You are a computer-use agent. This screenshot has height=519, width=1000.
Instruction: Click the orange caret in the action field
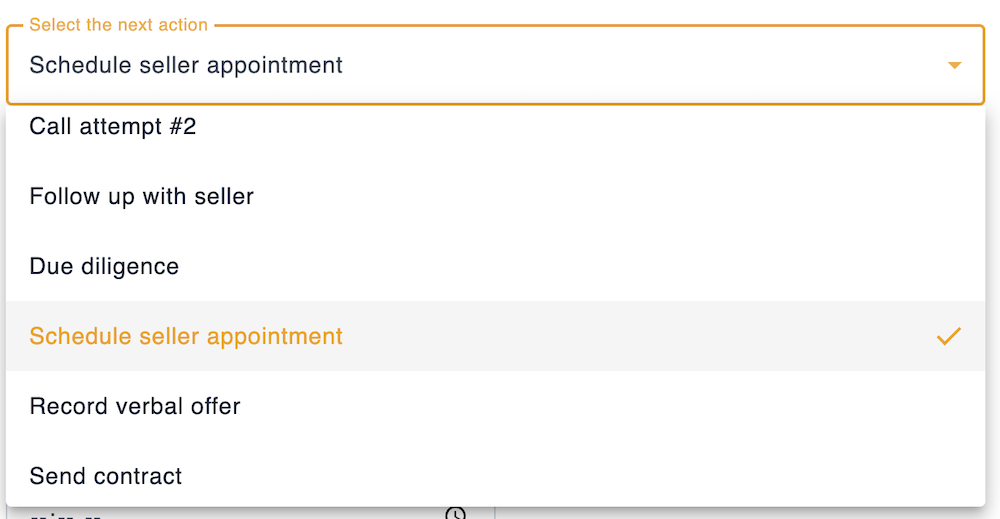(954, 66)
